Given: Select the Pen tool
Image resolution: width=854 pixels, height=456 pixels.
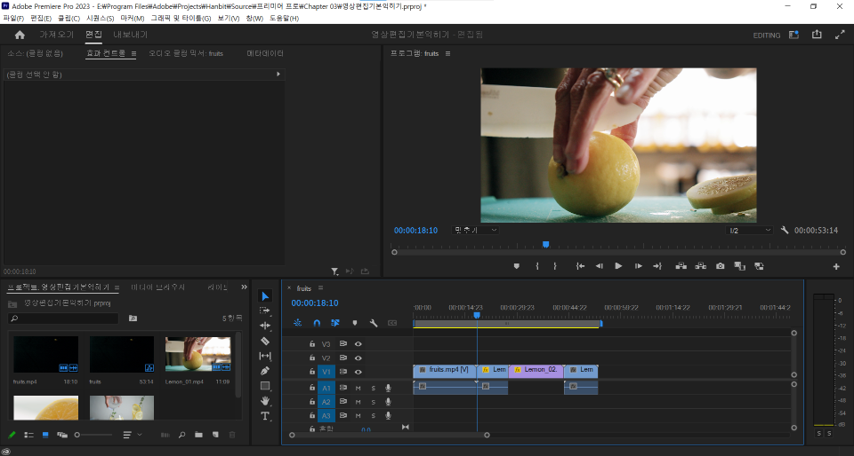Looking at the screenshot, I should click(x=265, y=371).
